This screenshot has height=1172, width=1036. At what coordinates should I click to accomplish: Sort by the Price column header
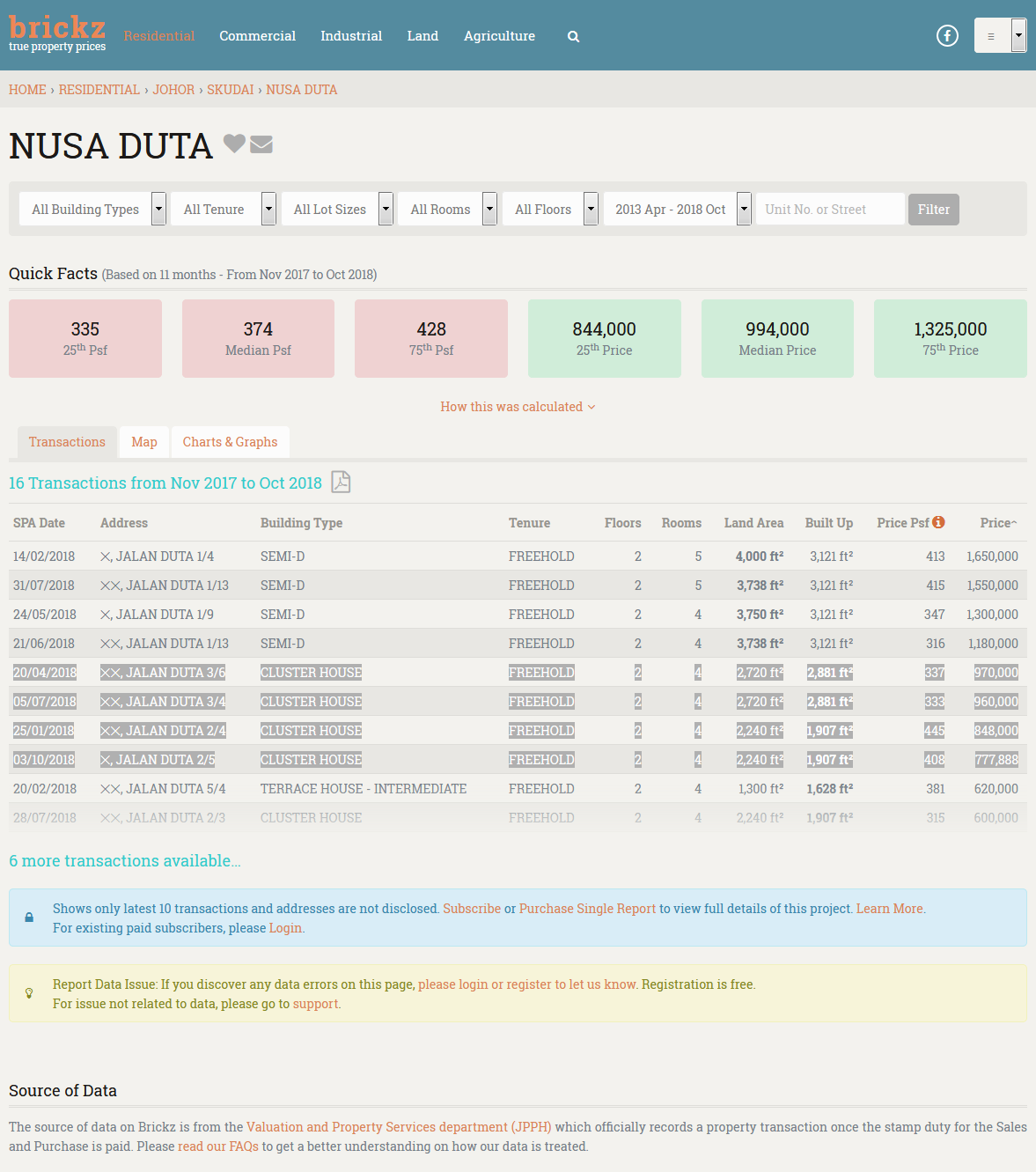click(x=998, y=523)
